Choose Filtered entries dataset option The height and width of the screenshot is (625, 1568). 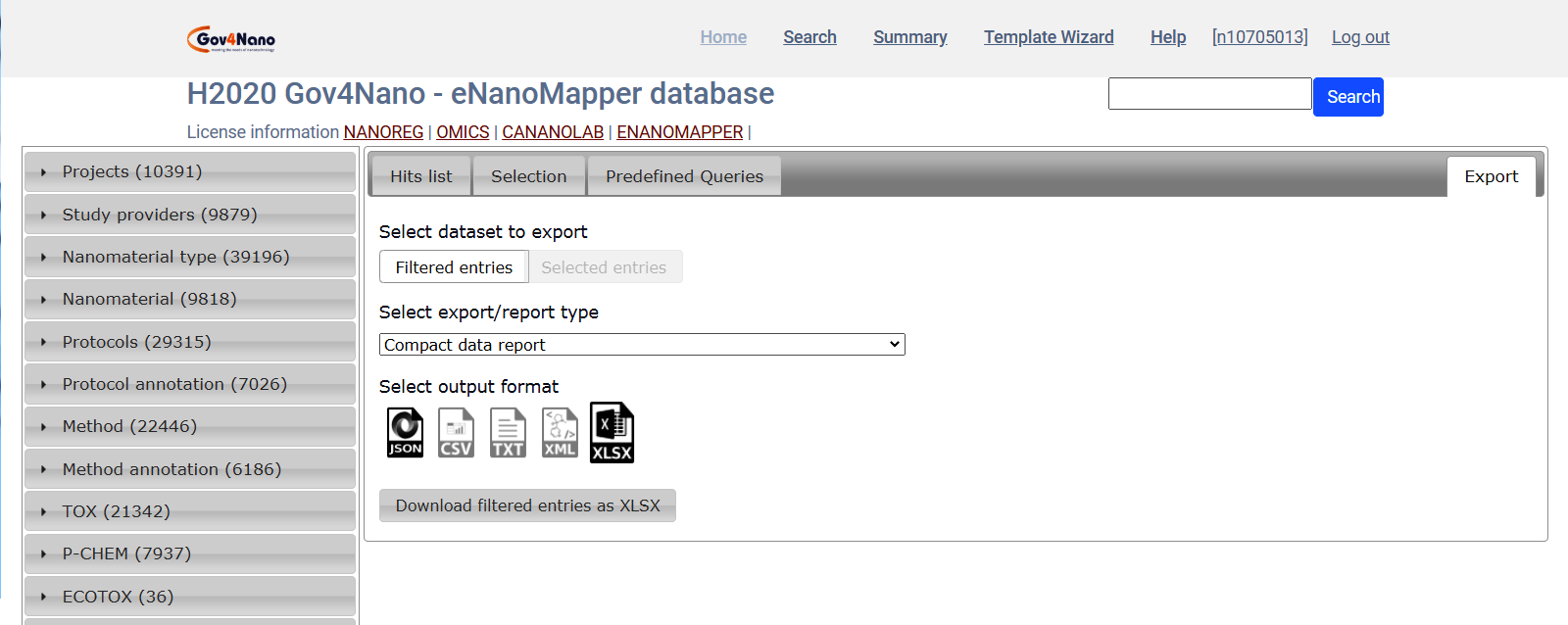point(454,267)
